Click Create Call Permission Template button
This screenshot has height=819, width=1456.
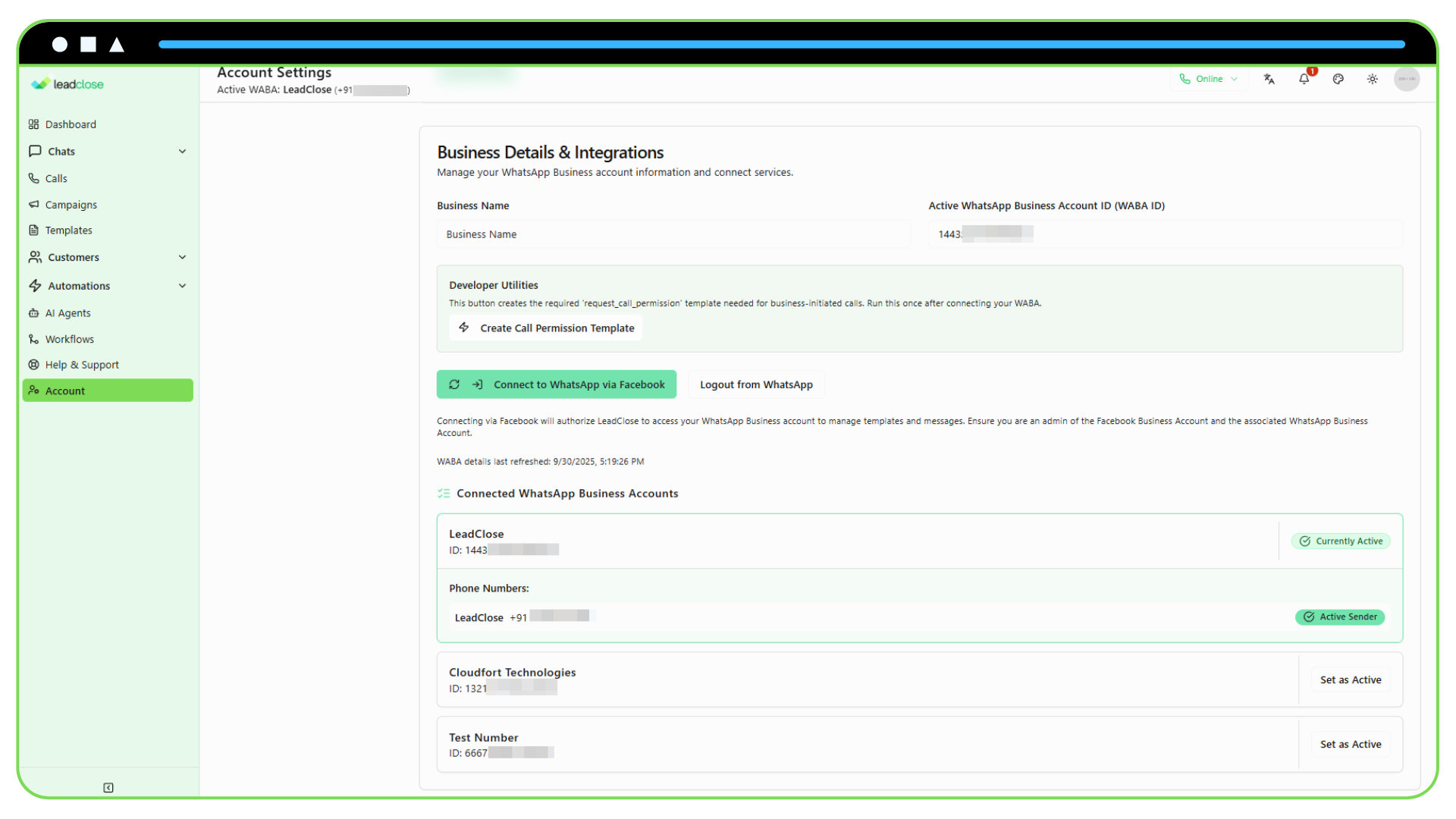point(546,328)
